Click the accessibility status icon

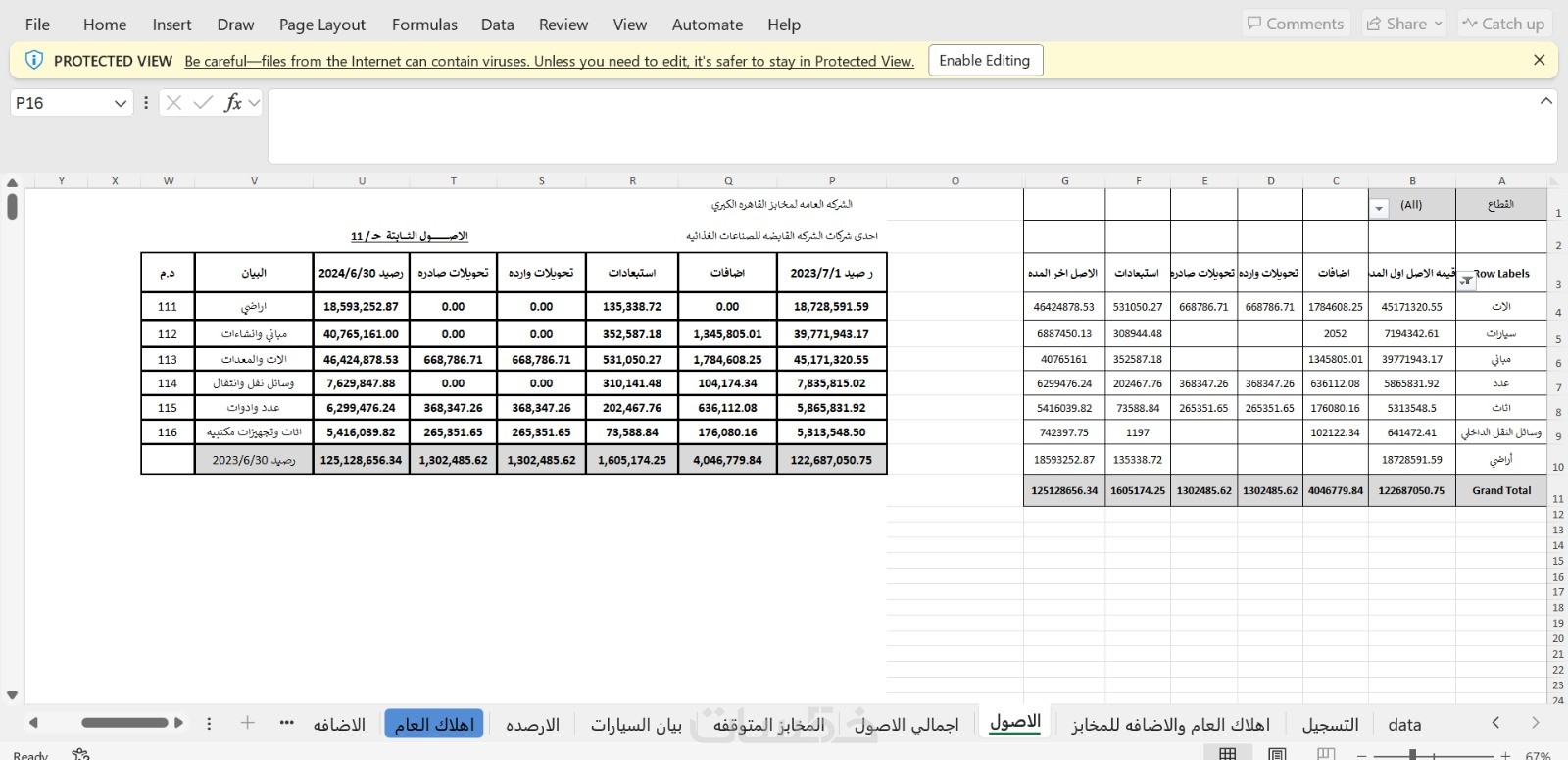[80, 754]
